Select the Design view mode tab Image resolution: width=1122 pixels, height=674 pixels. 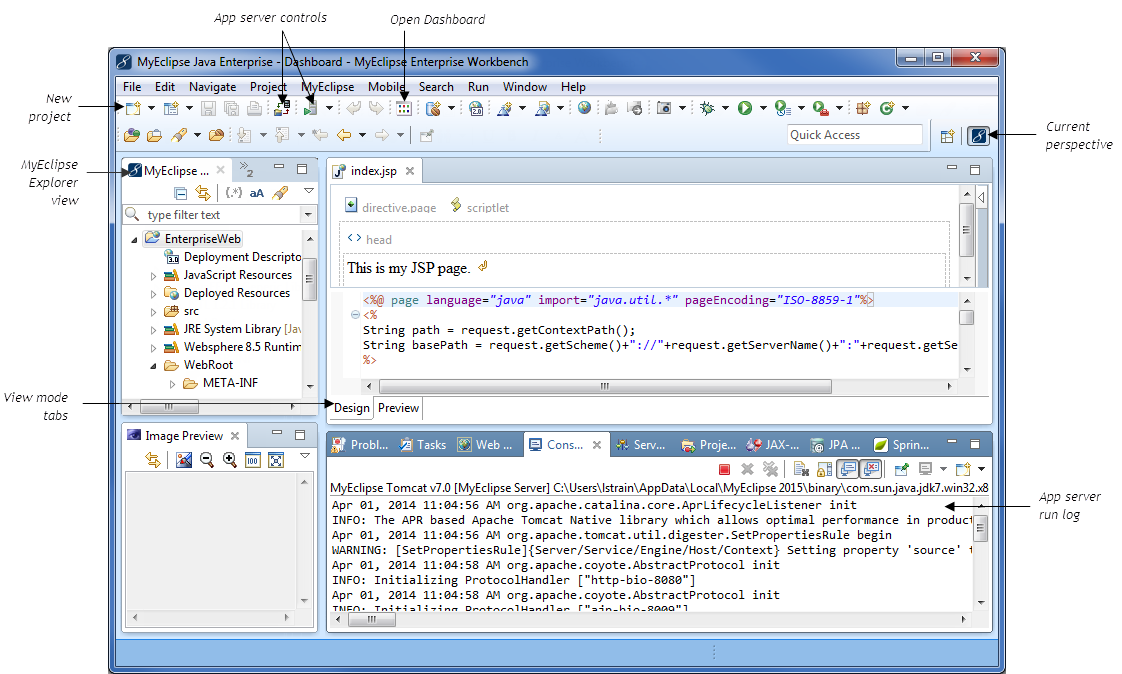(x=351, y=408)
